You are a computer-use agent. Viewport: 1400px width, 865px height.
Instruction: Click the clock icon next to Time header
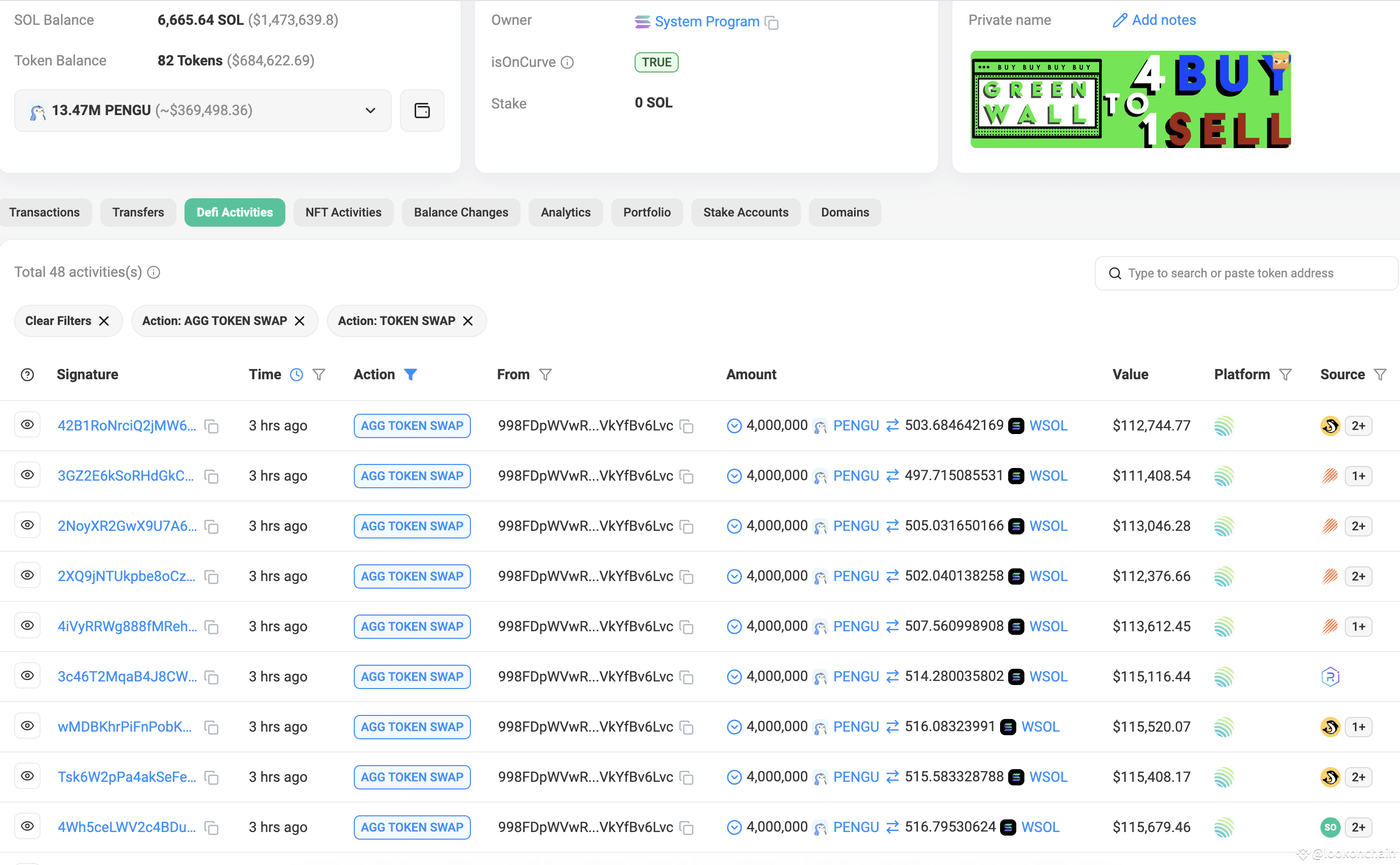296,374
